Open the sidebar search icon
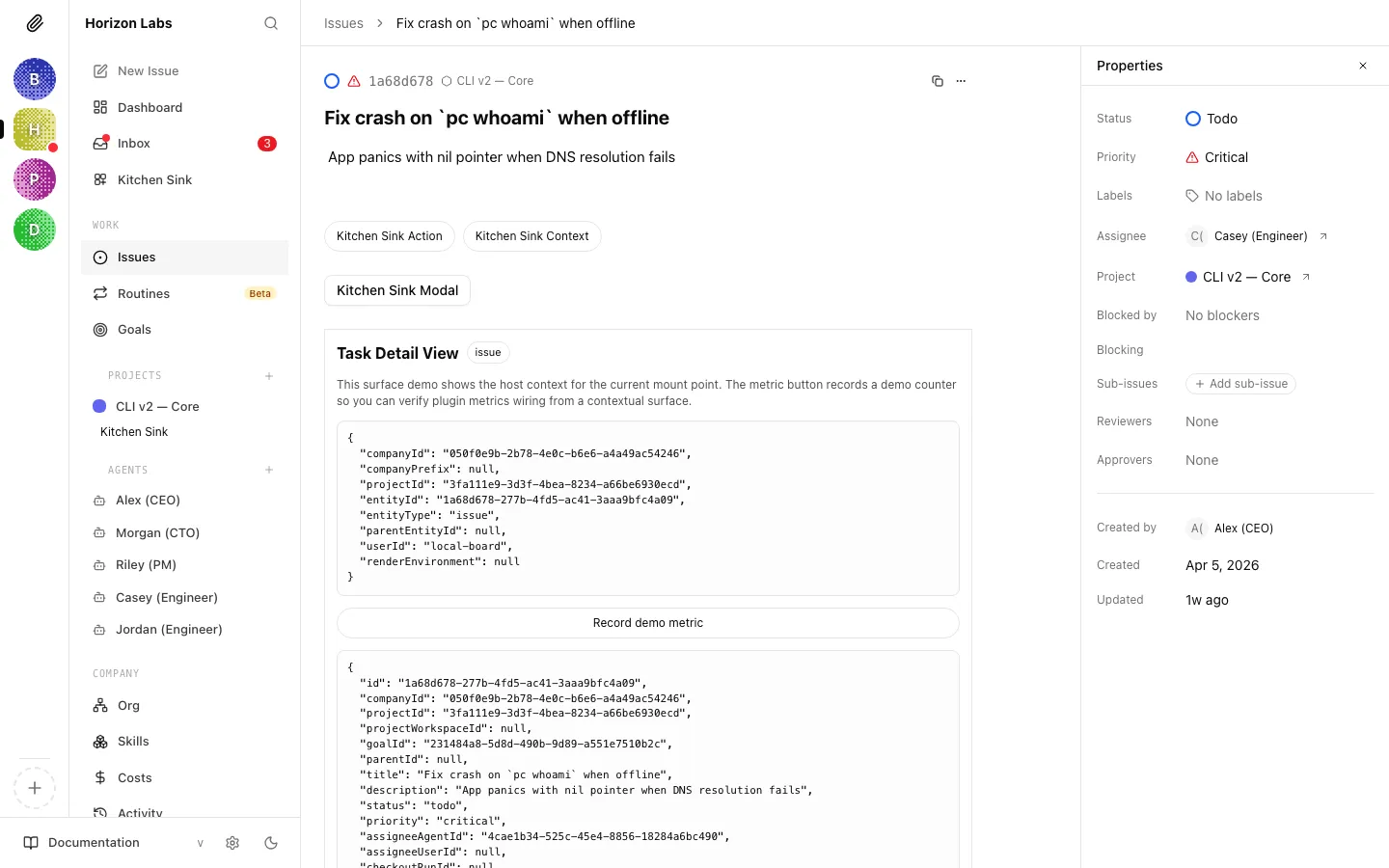Viewport: 1389px width, 868px height. click(x=271, y=23)
